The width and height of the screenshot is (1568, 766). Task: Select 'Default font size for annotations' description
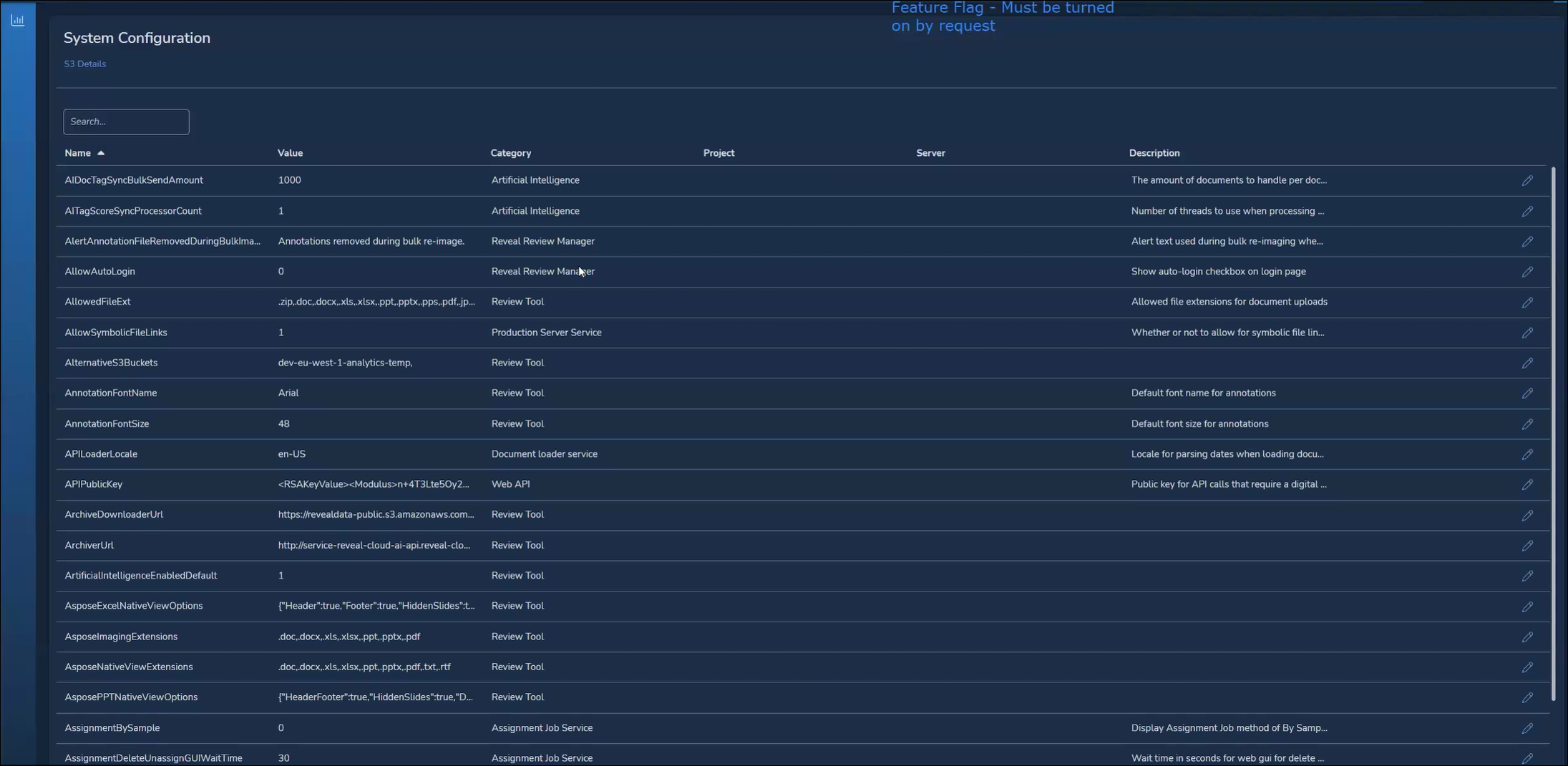[x=1199, y=424]
